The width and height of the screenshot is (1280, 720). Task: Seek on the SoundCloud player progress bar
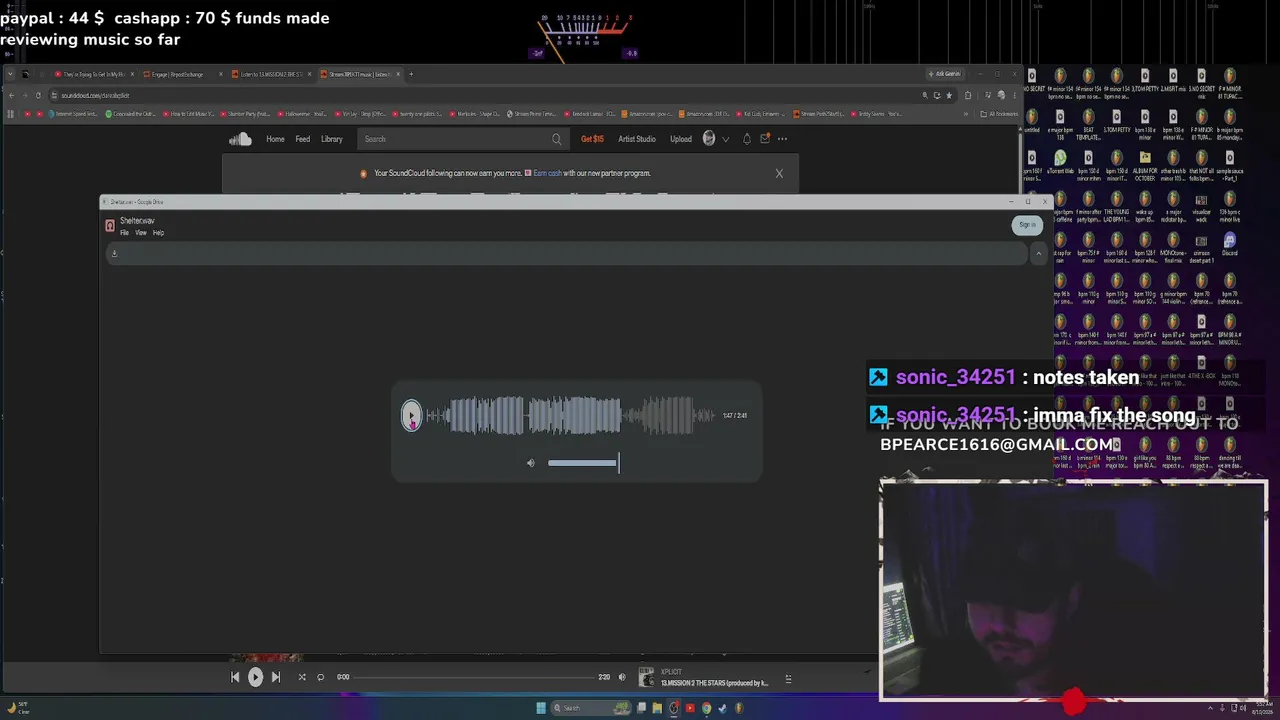coord(474,677)
